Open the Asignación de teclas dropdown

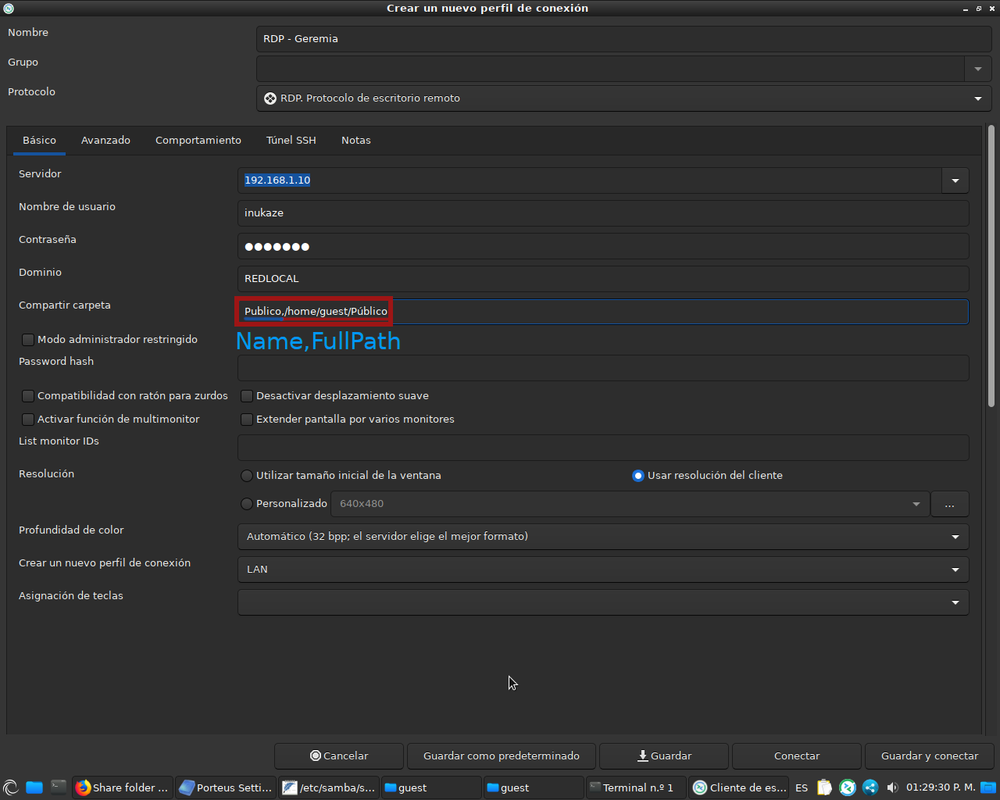click(x=603, y=602)
